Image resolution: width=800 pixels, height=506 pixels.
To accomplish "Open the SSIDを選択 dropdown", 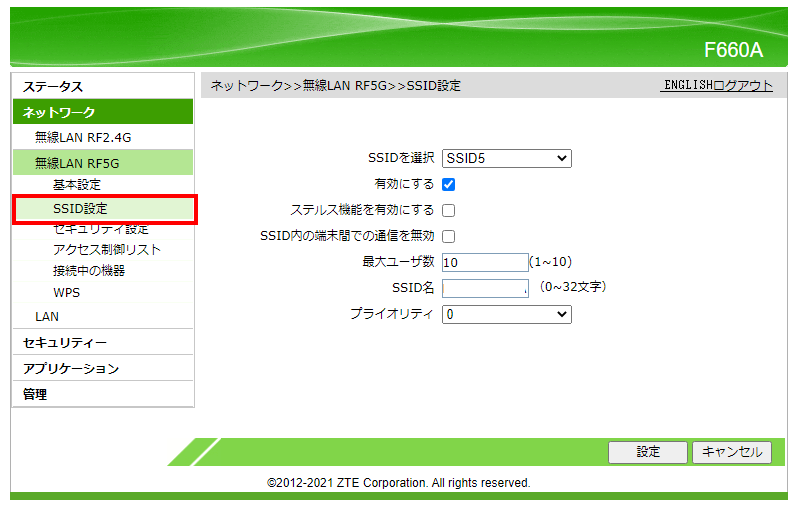I will 507,158.
